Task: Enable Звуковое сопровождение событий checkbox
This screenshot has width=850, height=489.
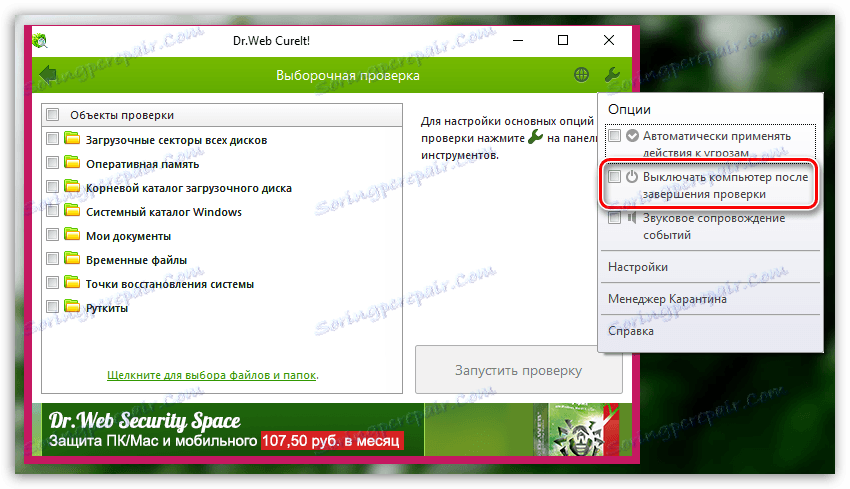Action: [x=614, y=218]
